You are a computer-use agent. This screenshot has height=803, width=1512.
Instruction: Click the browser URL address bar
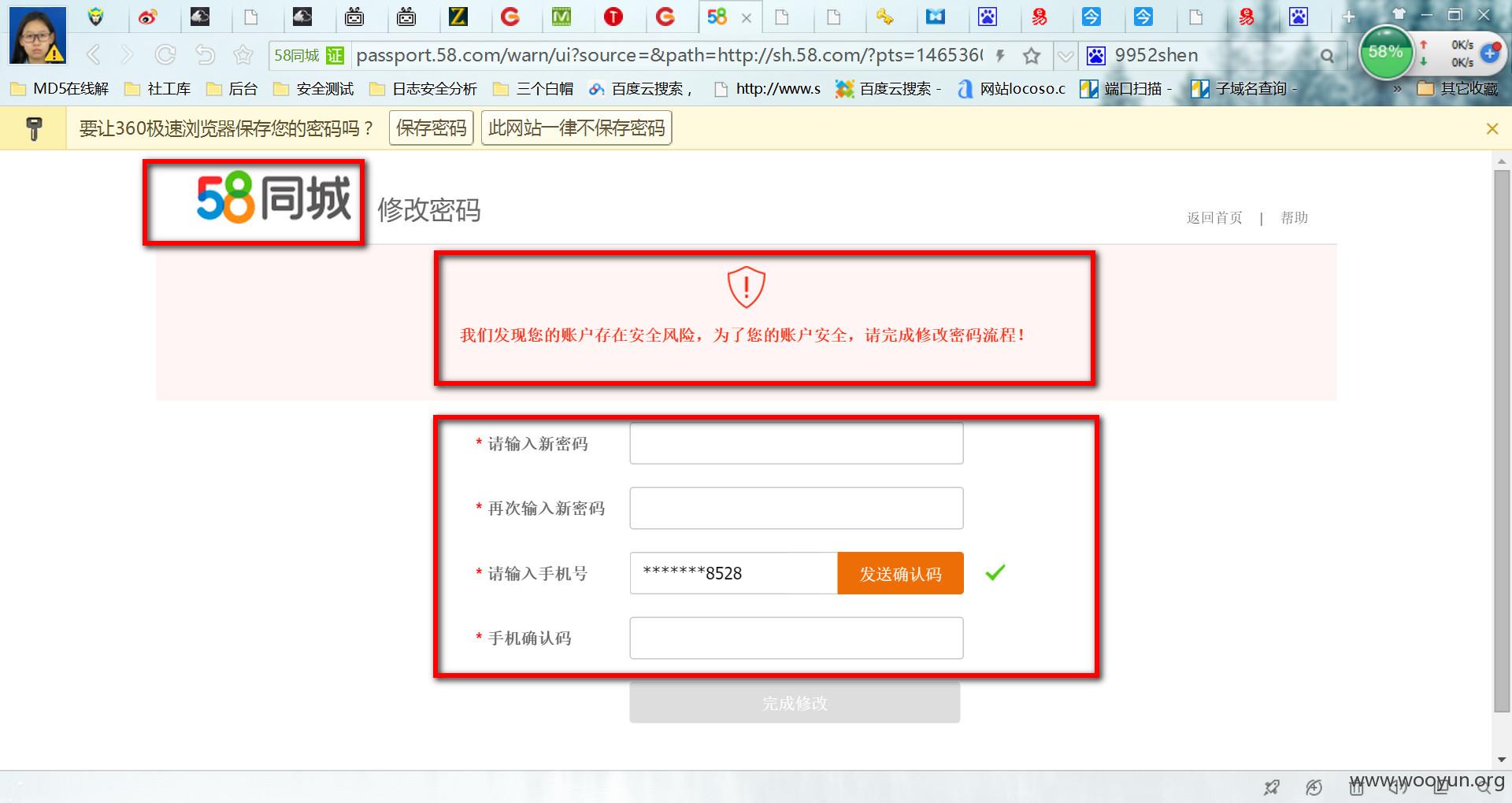[669, 55]
